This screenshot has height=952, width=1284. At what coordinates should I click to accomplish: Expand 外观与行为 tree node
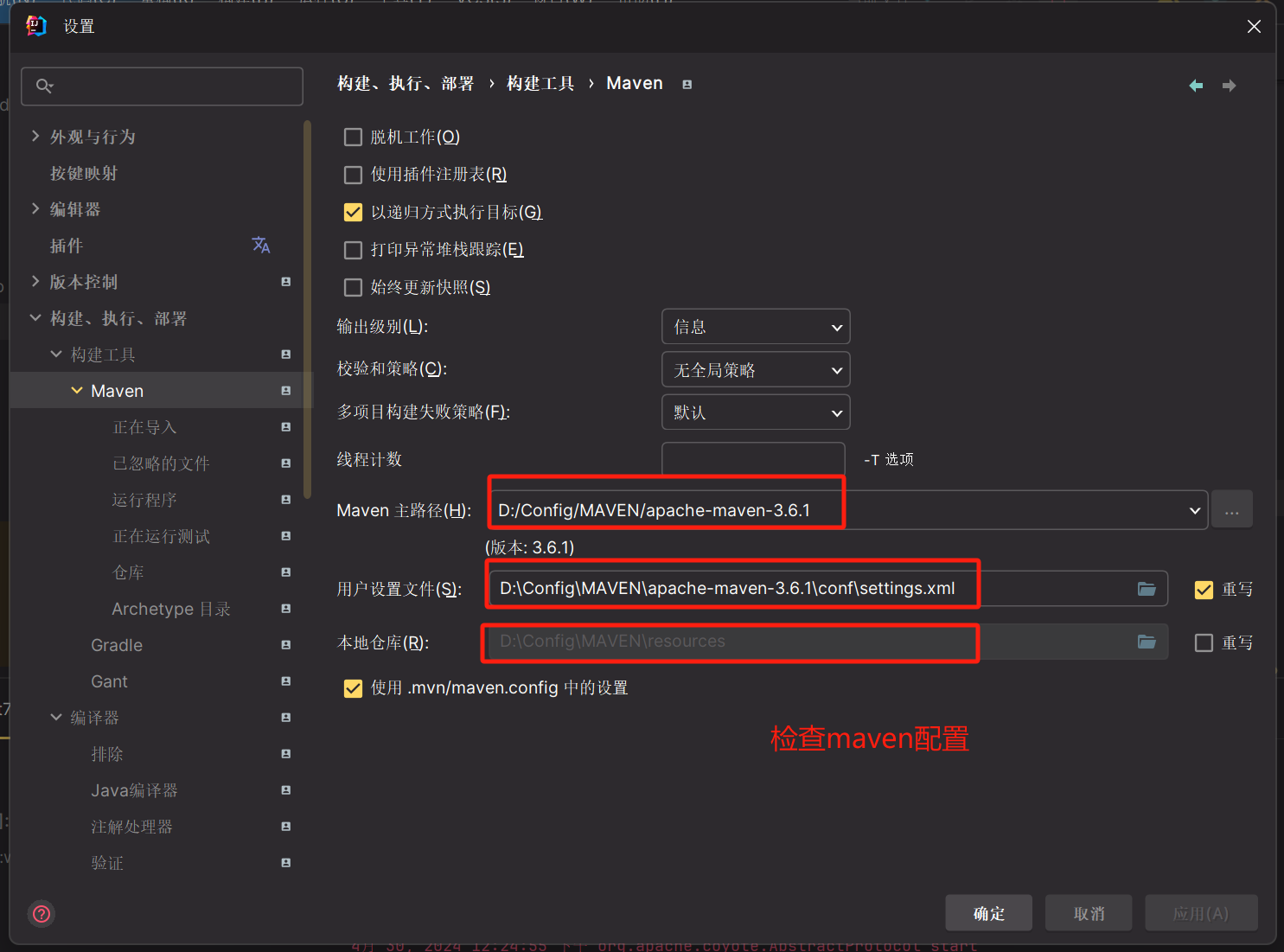pos(35,136)
